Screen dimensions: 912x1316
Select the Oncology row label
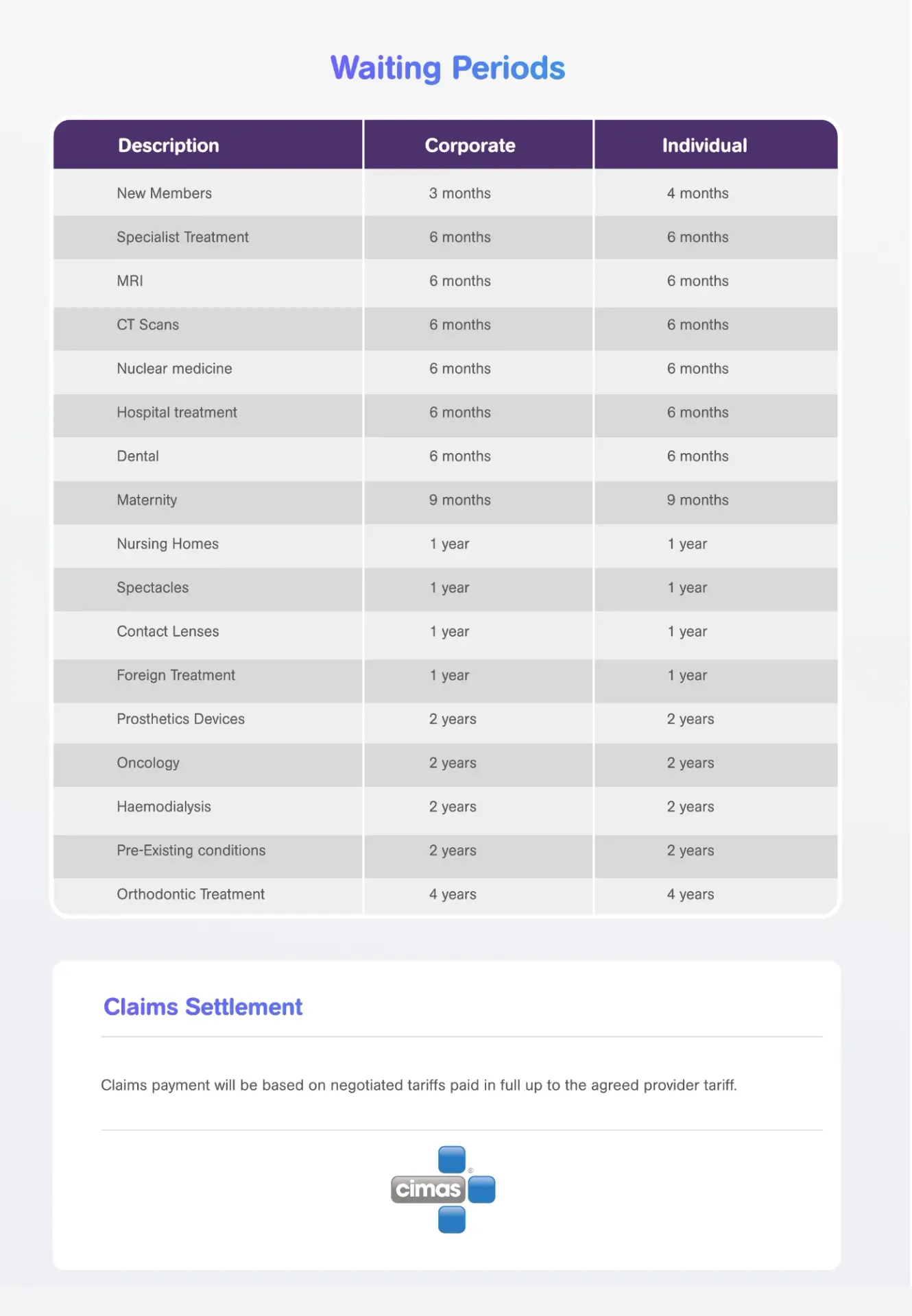pyautogui.click(x=148, y=763)
